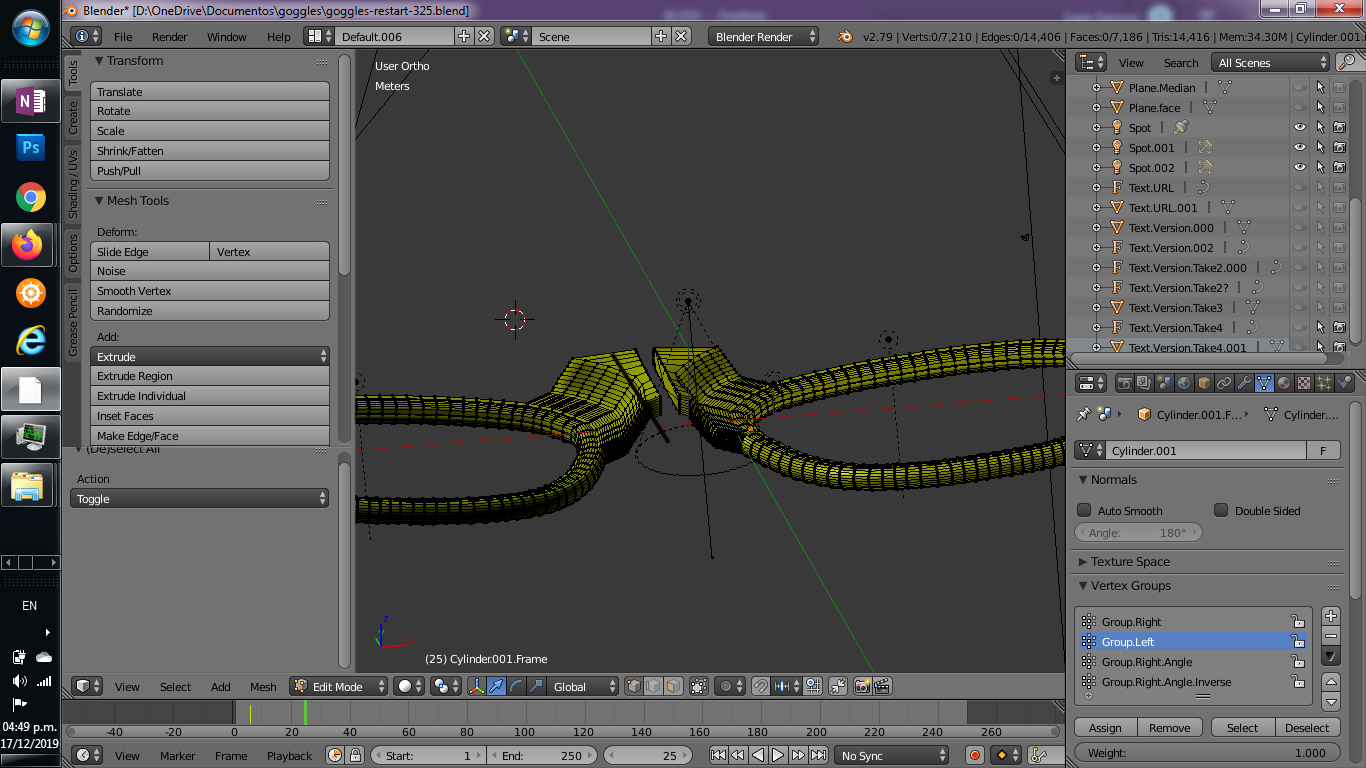The height and width of the screenshot is (768, 1366).
Task: Toggle limit selection to visible
Action: pyautogui.click(x=699, y=686)
